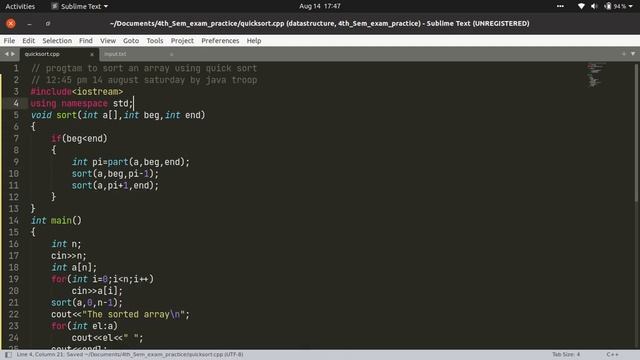Open the Selection menu
The image size is (640, 360).
[x=57, y=40]
